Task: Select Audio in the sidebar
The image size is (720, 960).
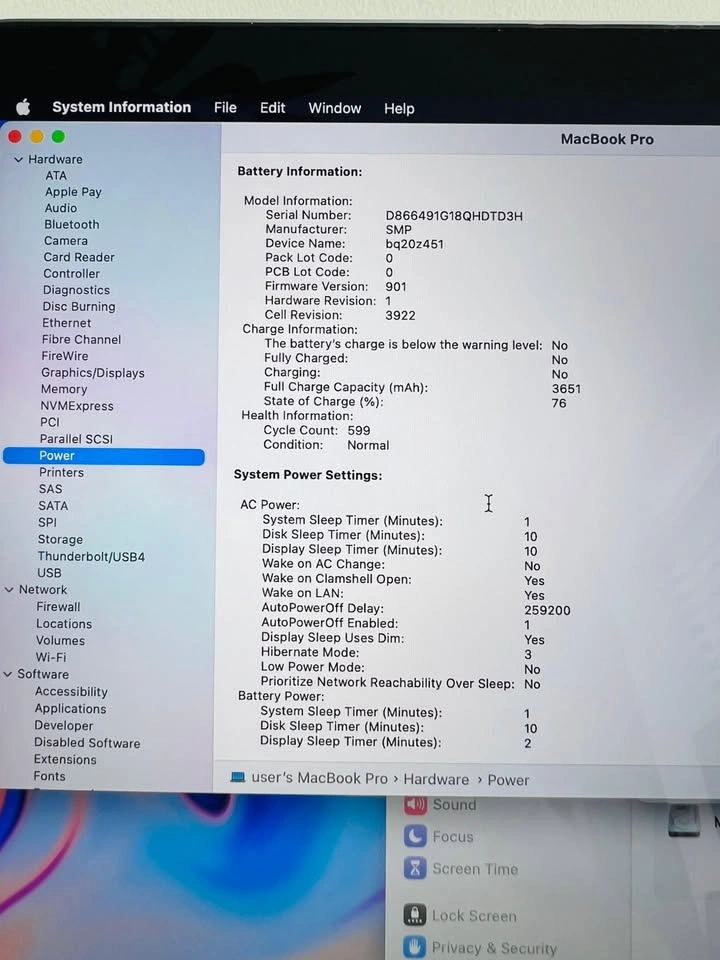Action: click(x=61, y=208)
